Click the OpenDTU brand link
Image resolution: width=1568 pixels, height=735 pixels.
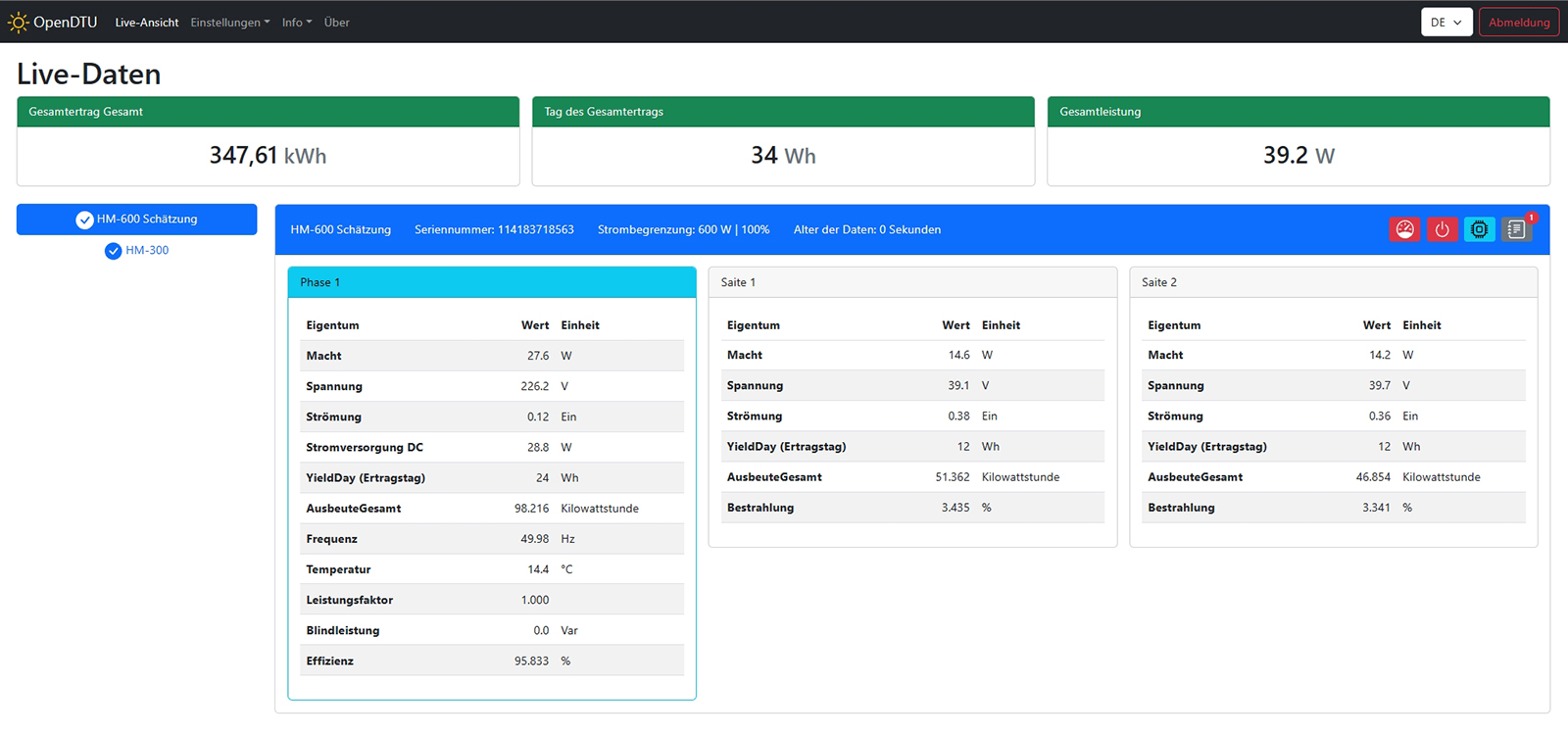pos(53,22)
